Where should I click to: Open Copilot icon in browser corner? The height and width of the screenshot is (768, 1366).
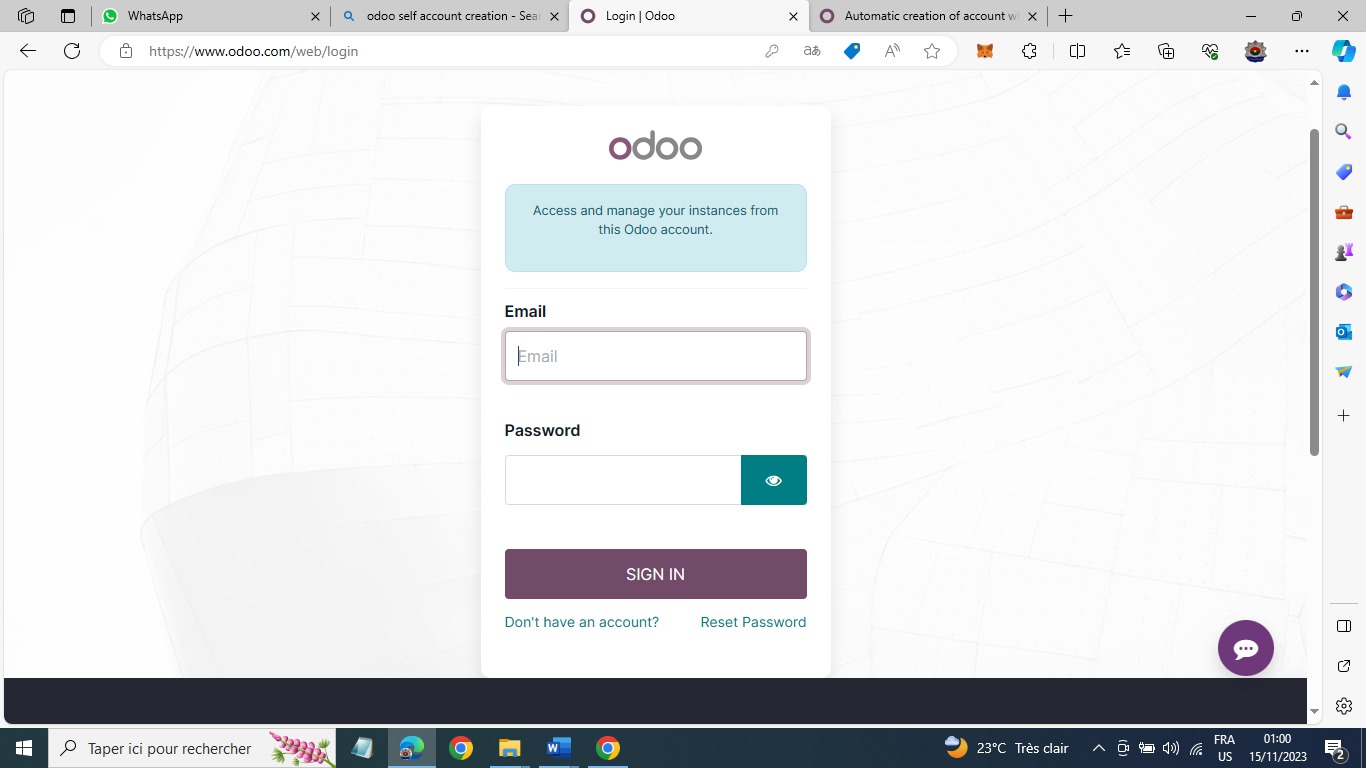point(1343,51)
